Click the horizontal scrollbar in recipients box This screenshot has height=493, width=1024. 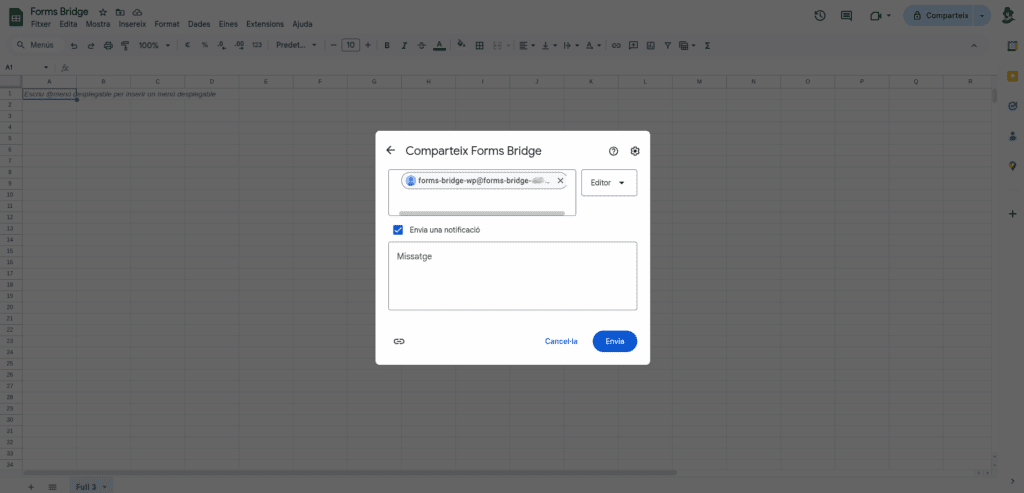coord(481,213)
